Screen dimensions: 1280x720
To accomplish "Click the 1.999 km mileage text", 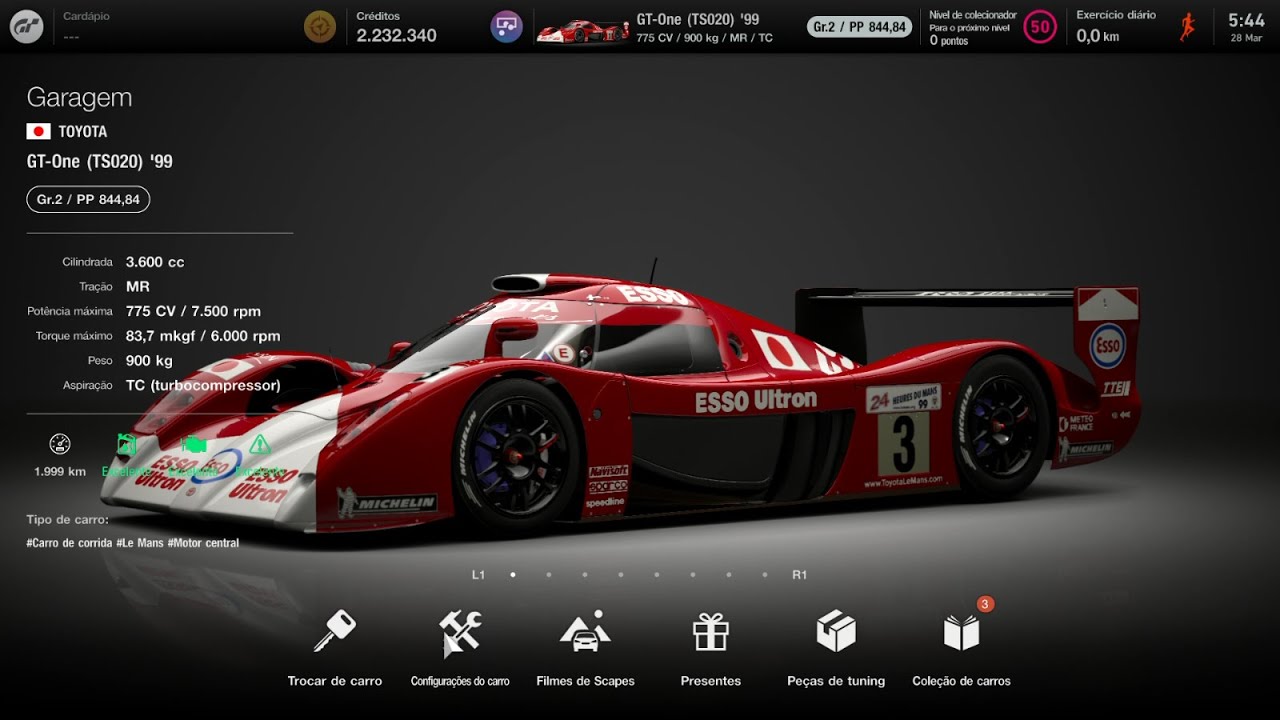I will pos(60,471).
